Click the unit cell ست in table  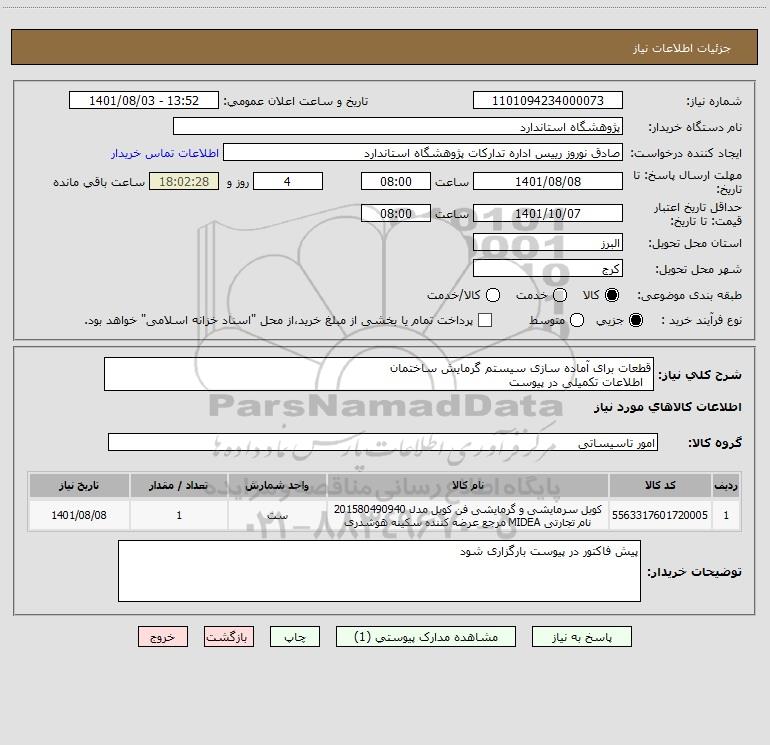277,515
